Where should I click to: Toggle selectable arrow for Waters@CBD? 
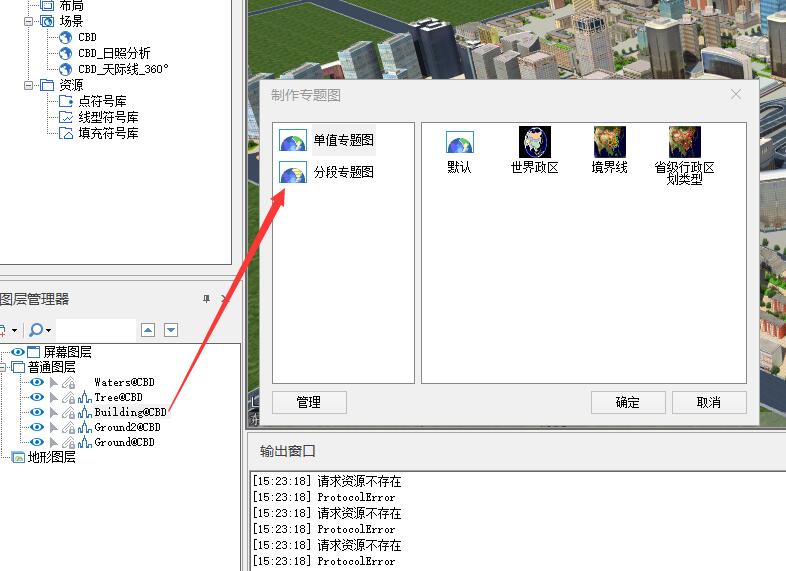point(54,383)
